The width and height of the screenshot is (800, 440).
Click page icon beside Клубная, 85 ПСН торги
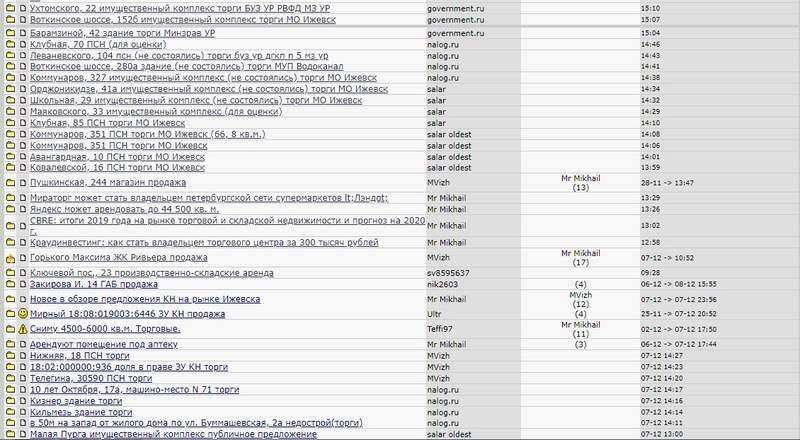click(x=22, y=123)
